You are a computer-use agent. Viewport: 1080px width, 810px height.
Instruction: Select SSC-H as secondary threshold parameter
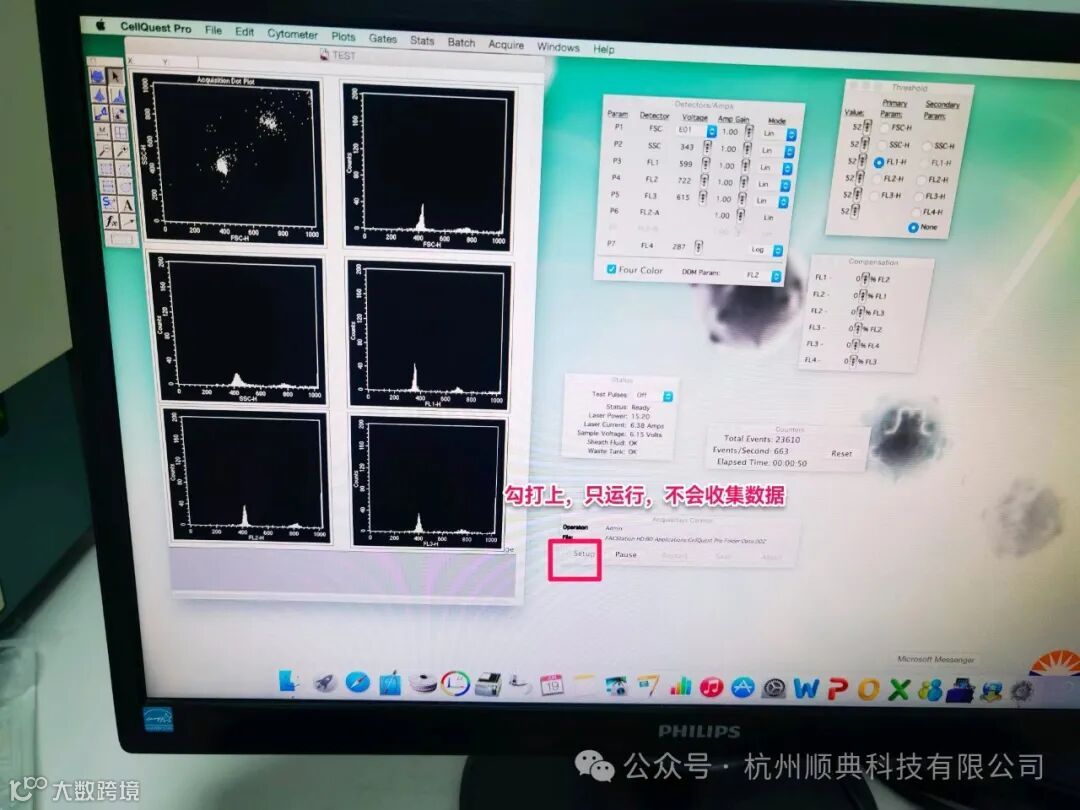click(927, 147)
